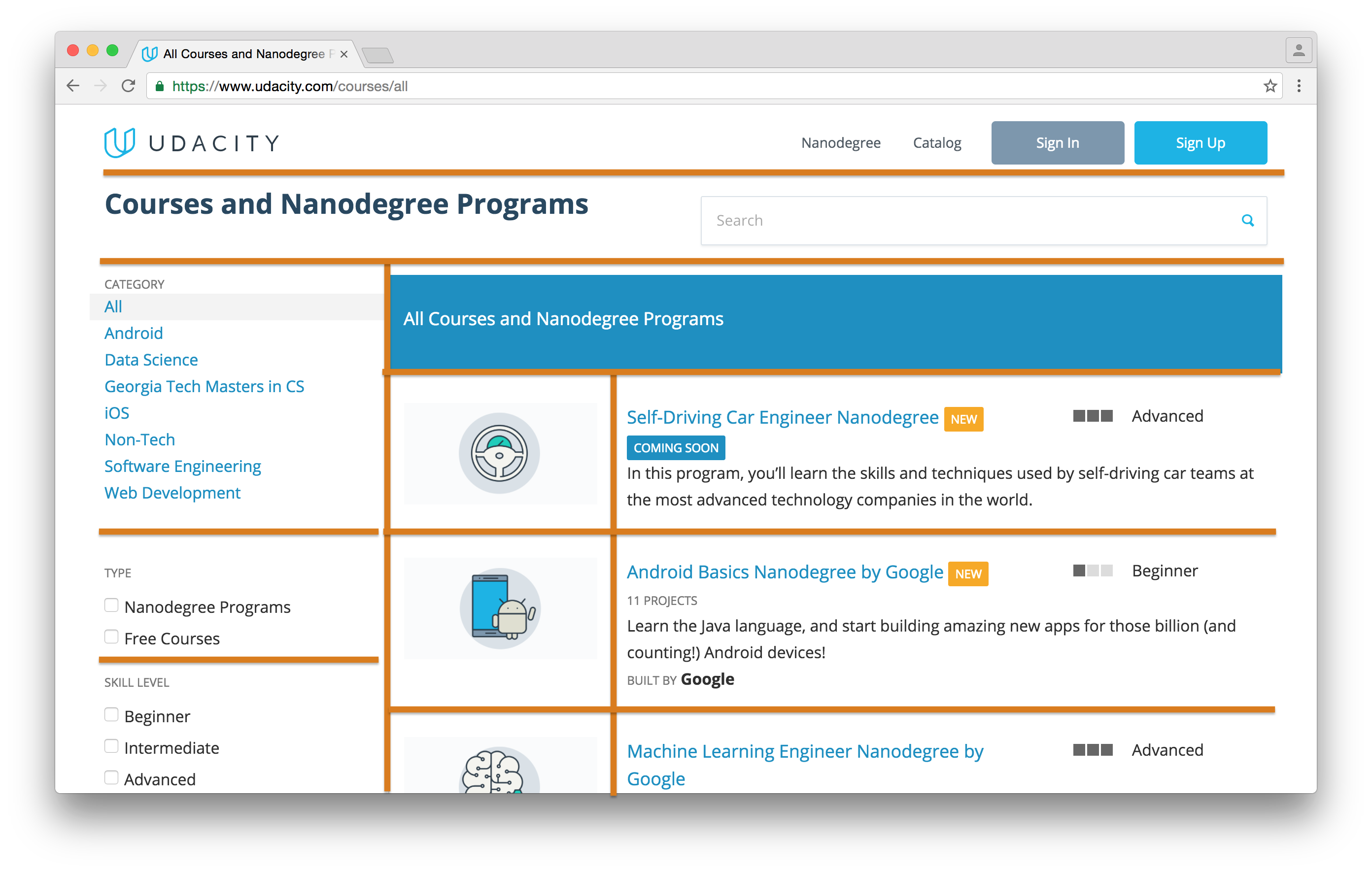Open Self-Driving Car Engineer Nanodegree link
The width and height of the screenshot is (1372, 872).
click(x=782, y=417)
